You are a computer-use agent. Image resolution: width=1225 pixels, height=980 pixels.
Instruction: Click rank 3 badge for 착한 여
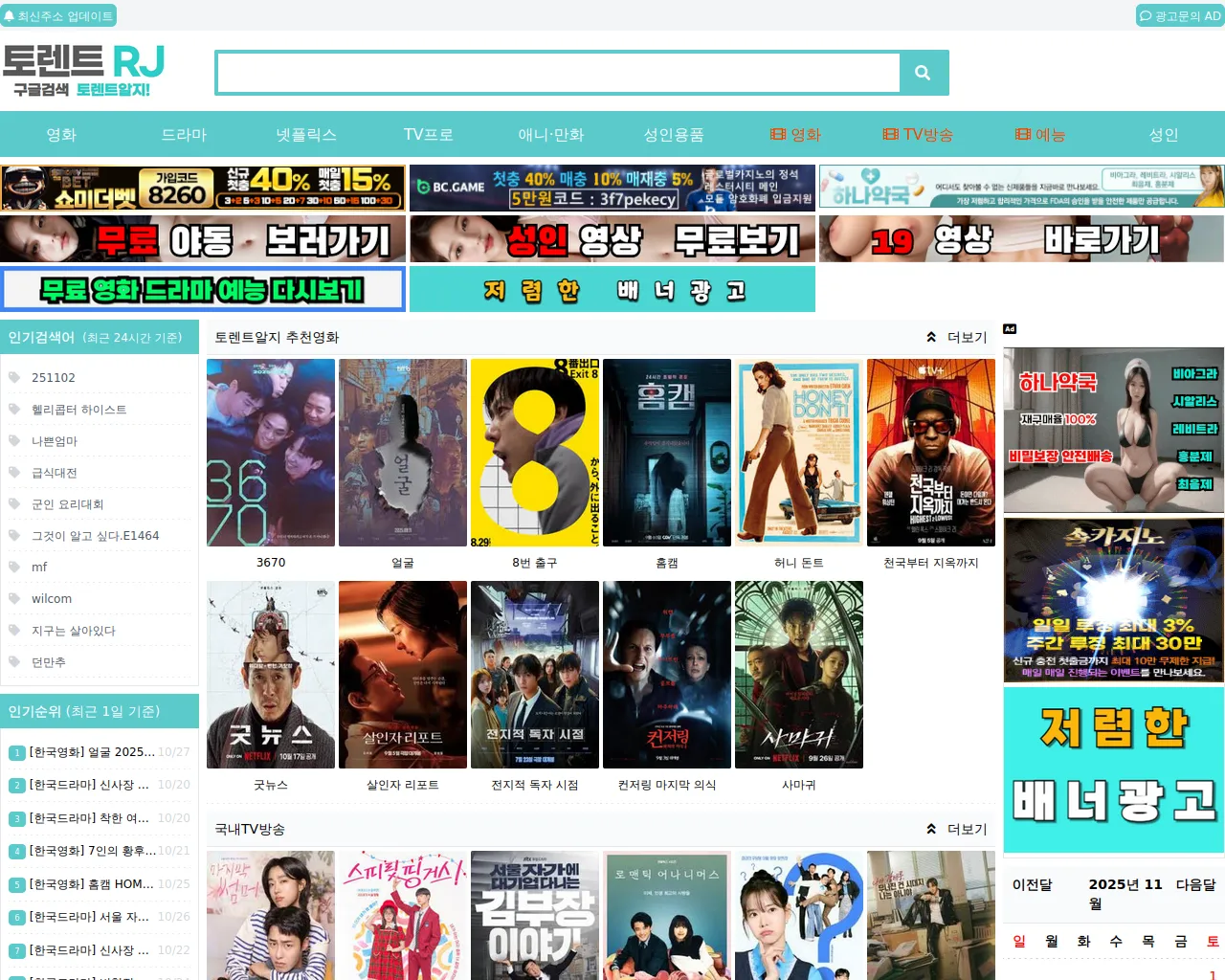coord(17,819)
